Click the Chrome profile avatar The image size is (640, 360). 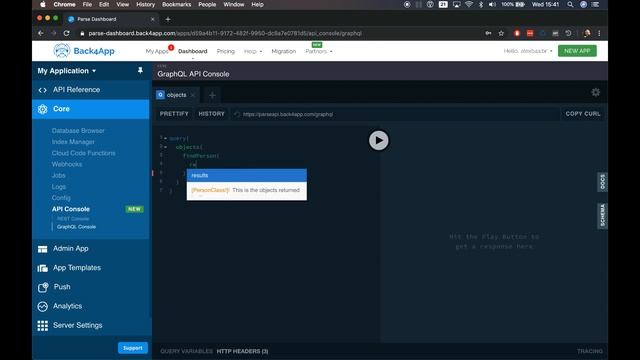(587, 33)
